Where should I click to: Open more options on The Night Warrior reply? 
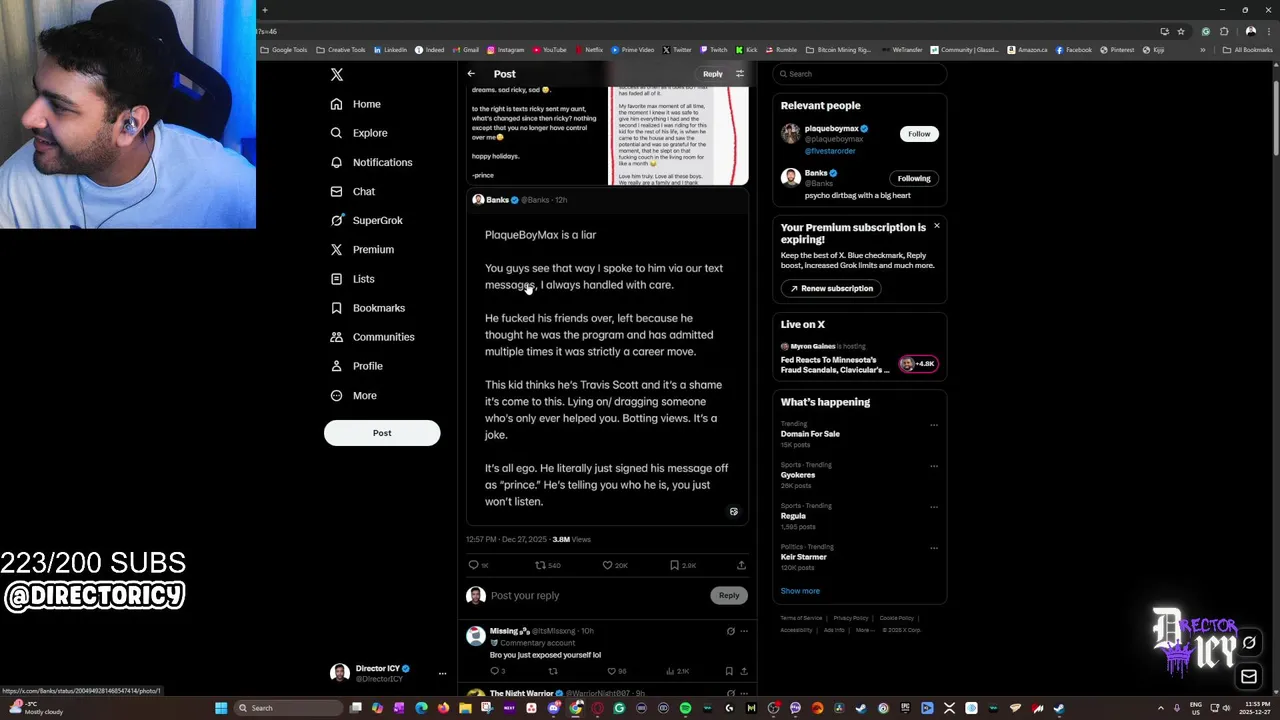pyautogui.click(x=743, y=693)
